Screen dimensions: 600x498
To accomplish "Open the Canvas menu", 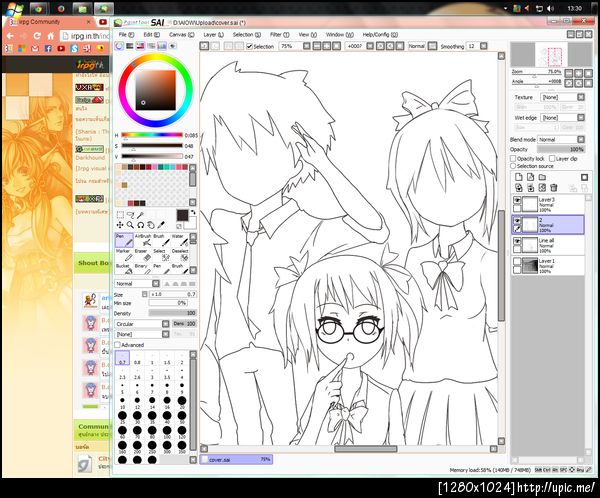I will point(181,34).
